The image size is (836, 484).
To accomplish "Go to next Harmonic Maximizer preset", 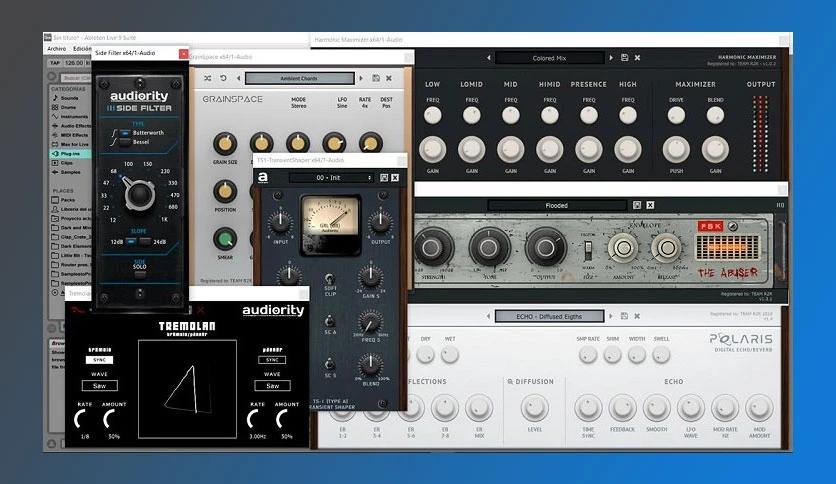I will 609,59.
